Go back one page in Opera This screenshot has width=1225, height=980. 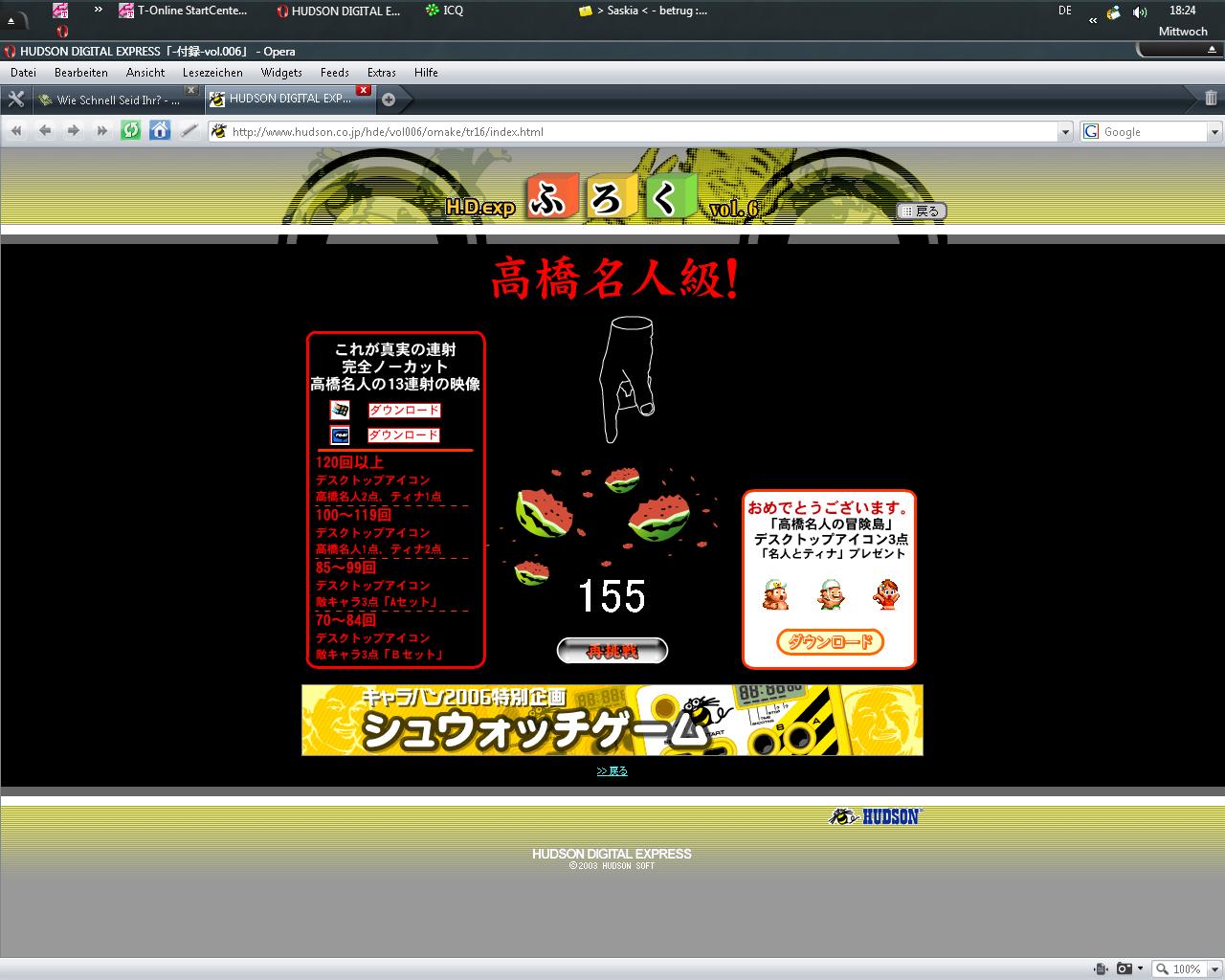click(44, 131)
